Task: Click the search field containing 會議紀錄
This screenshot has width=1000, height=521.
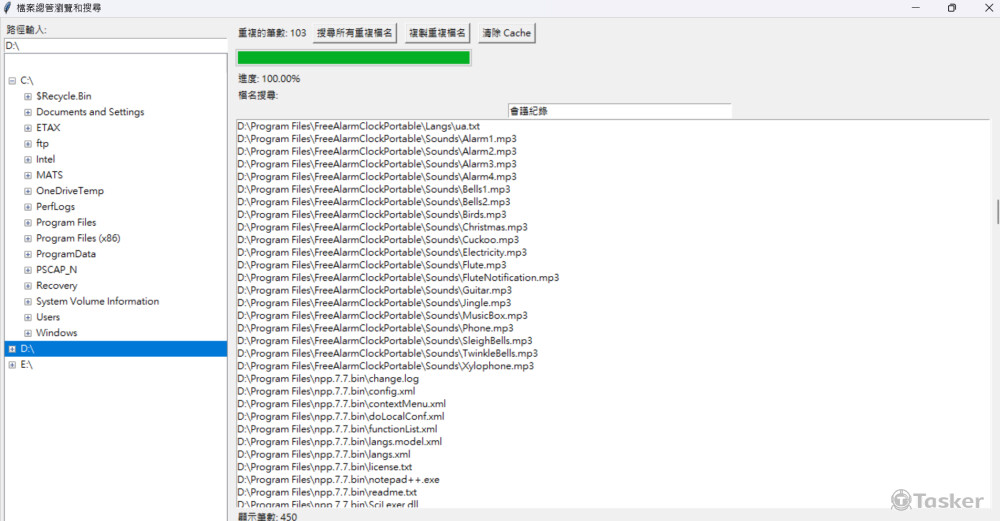Action: click(x=619, y=111)
